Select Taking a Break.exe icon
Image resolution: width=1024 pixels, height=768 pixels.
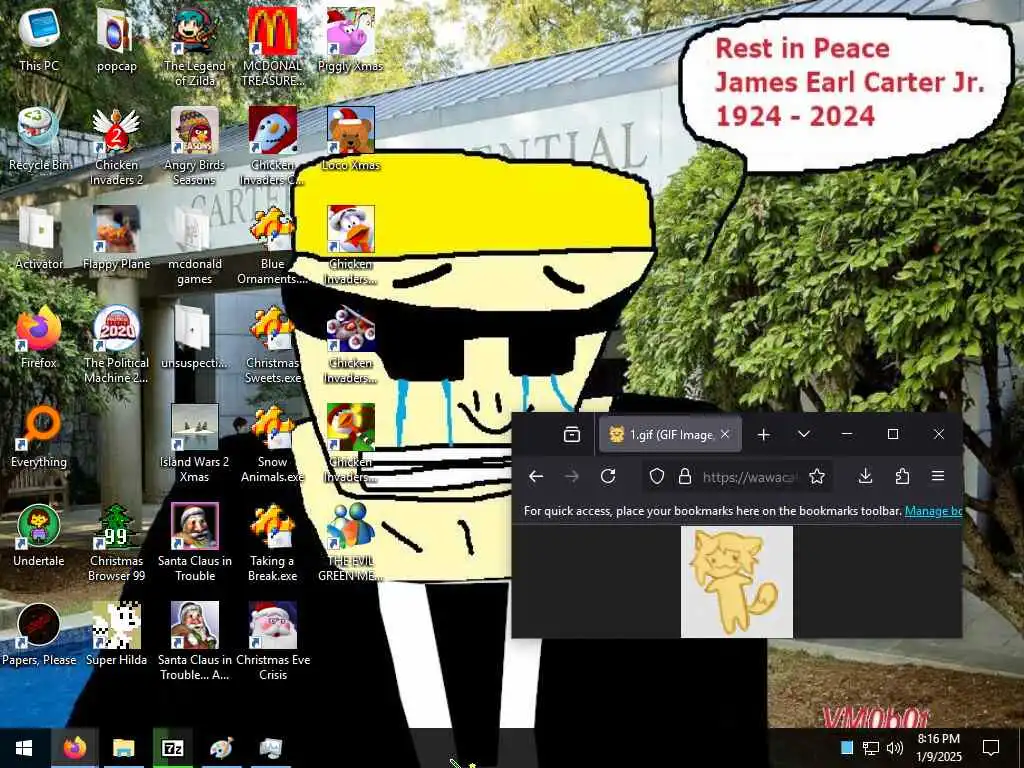click(x=272, y=542)
